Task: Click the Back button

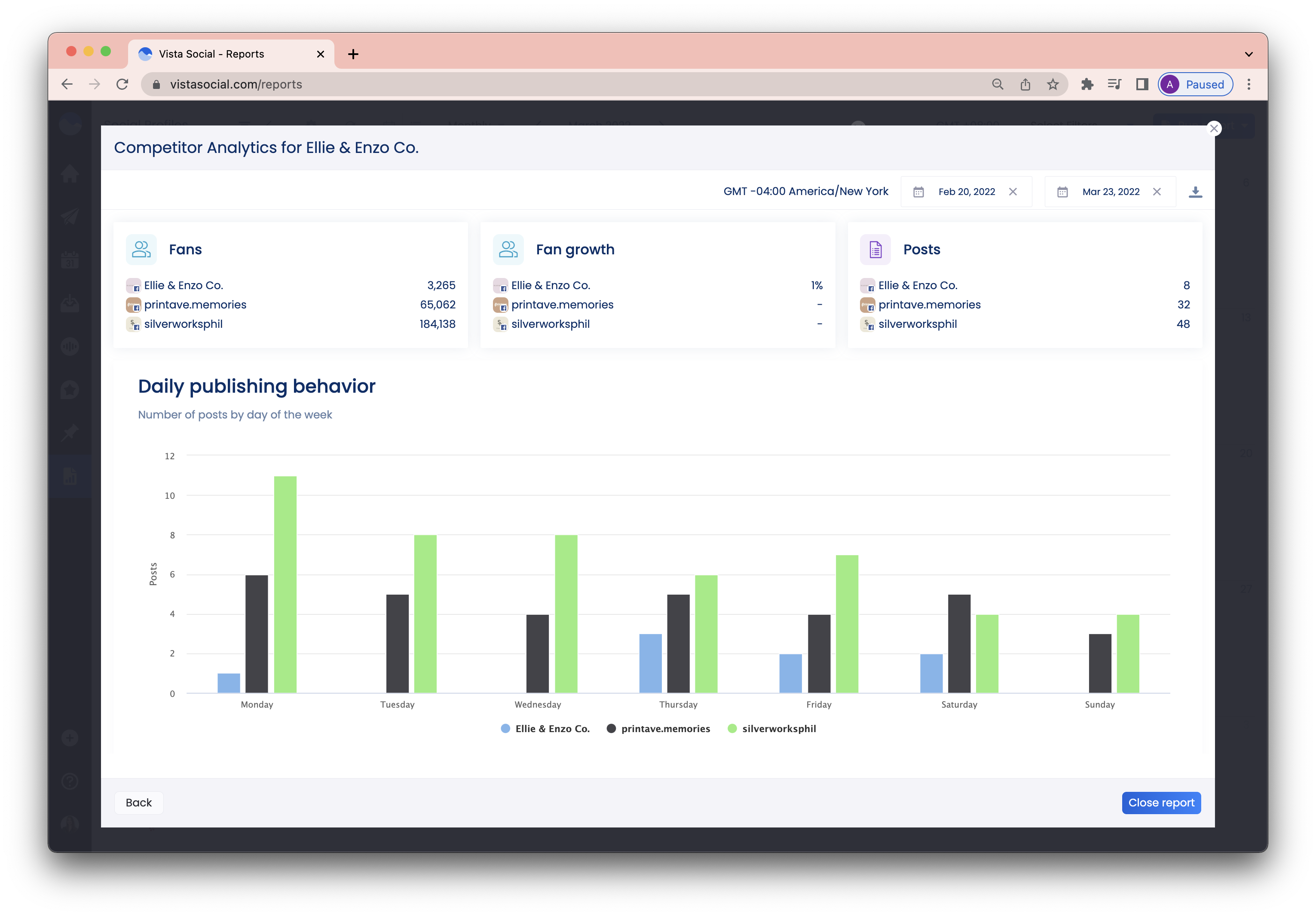Action: [x=139, y=803]
